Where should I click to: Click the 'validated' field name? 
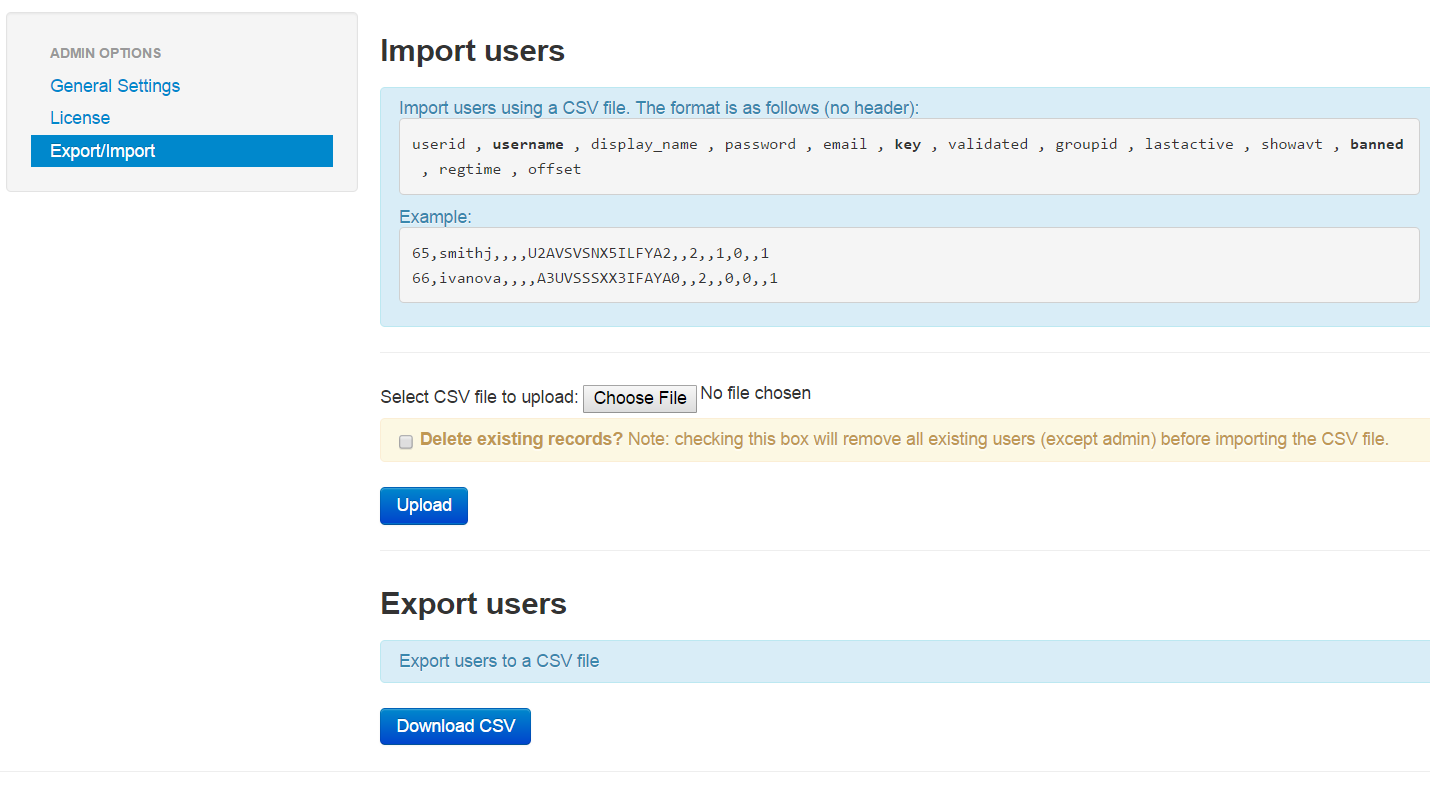tap(988, 144)
